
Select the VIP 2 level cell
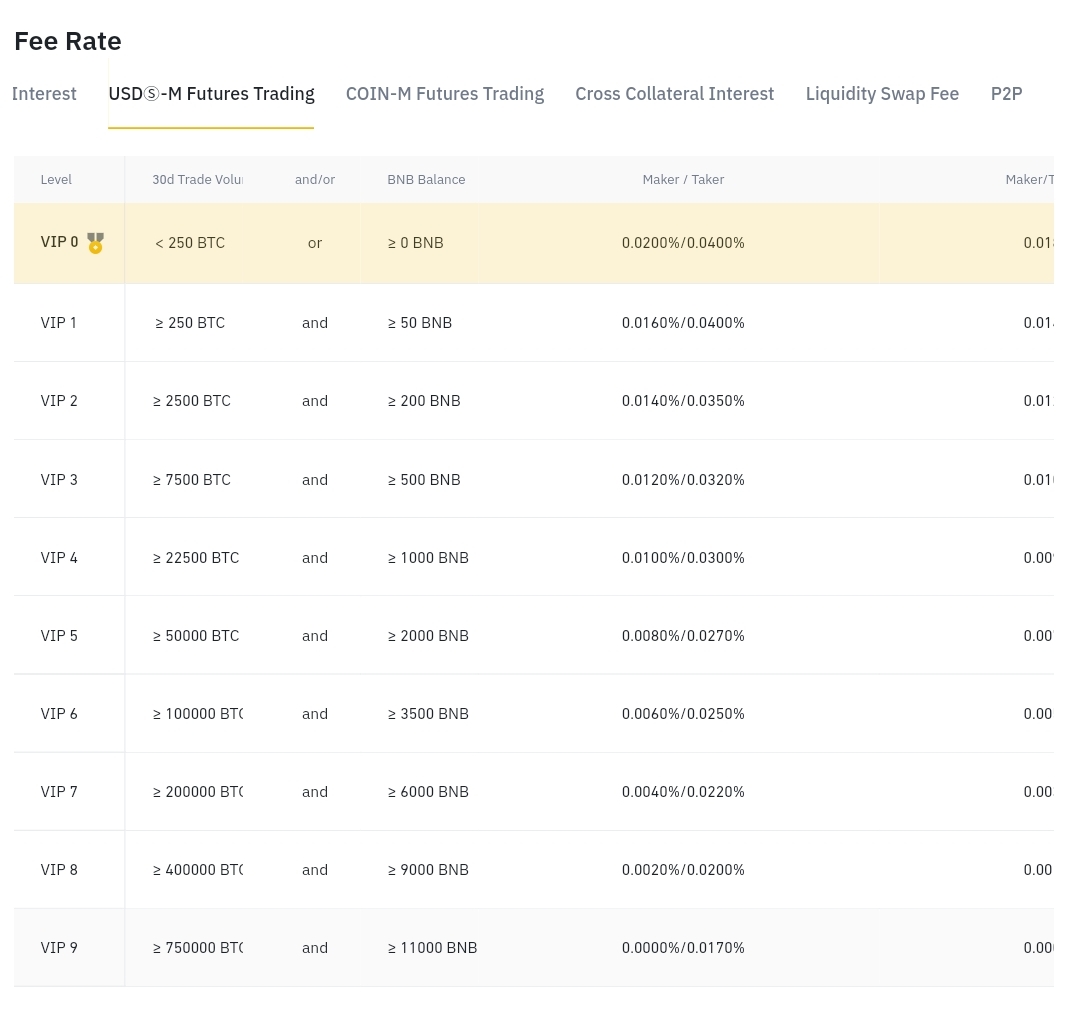[59, 401]
